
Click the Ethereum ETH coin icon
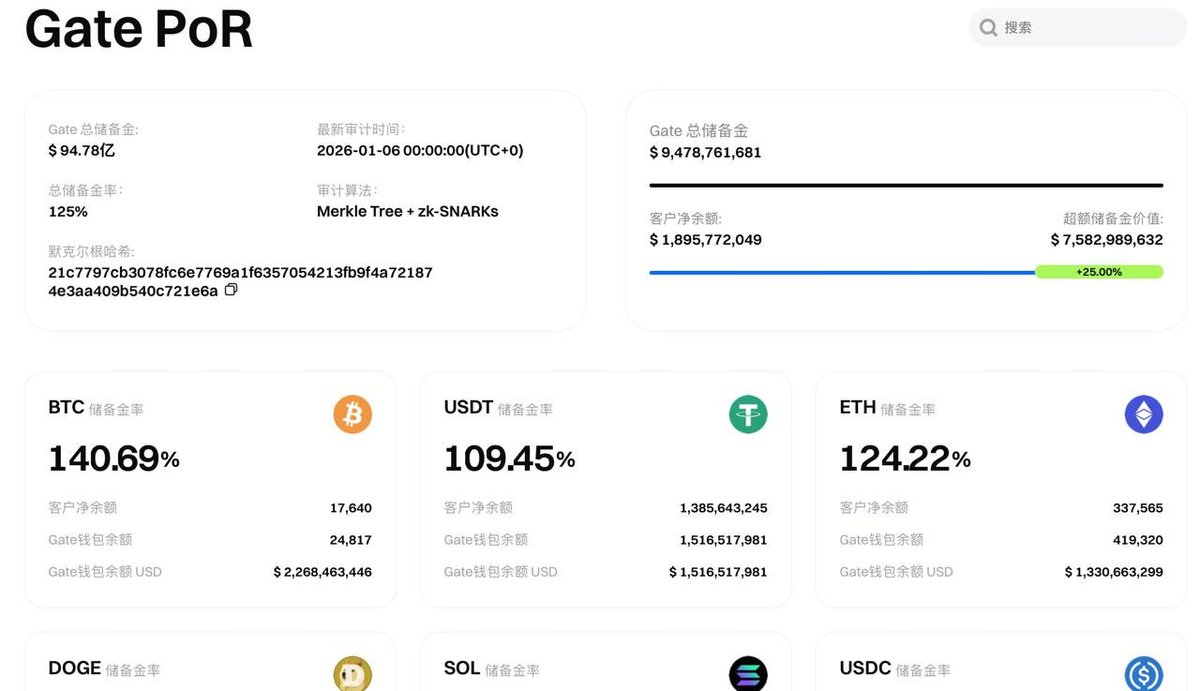(x=1144, y=414)
